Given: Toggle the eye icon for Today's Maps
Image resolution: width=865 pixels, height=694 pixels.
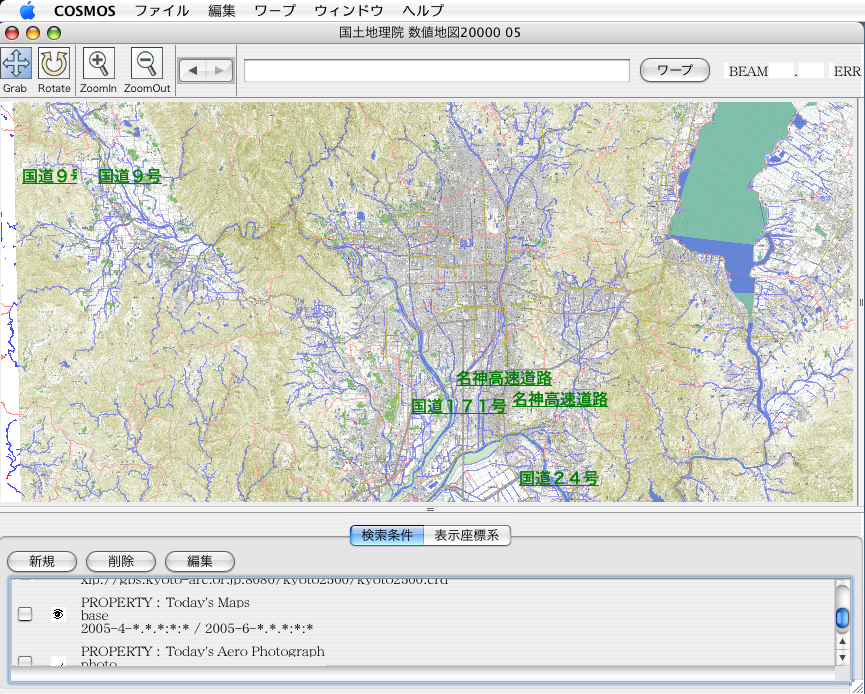Looking at the screenshot, I should click(x=58, y=614).
